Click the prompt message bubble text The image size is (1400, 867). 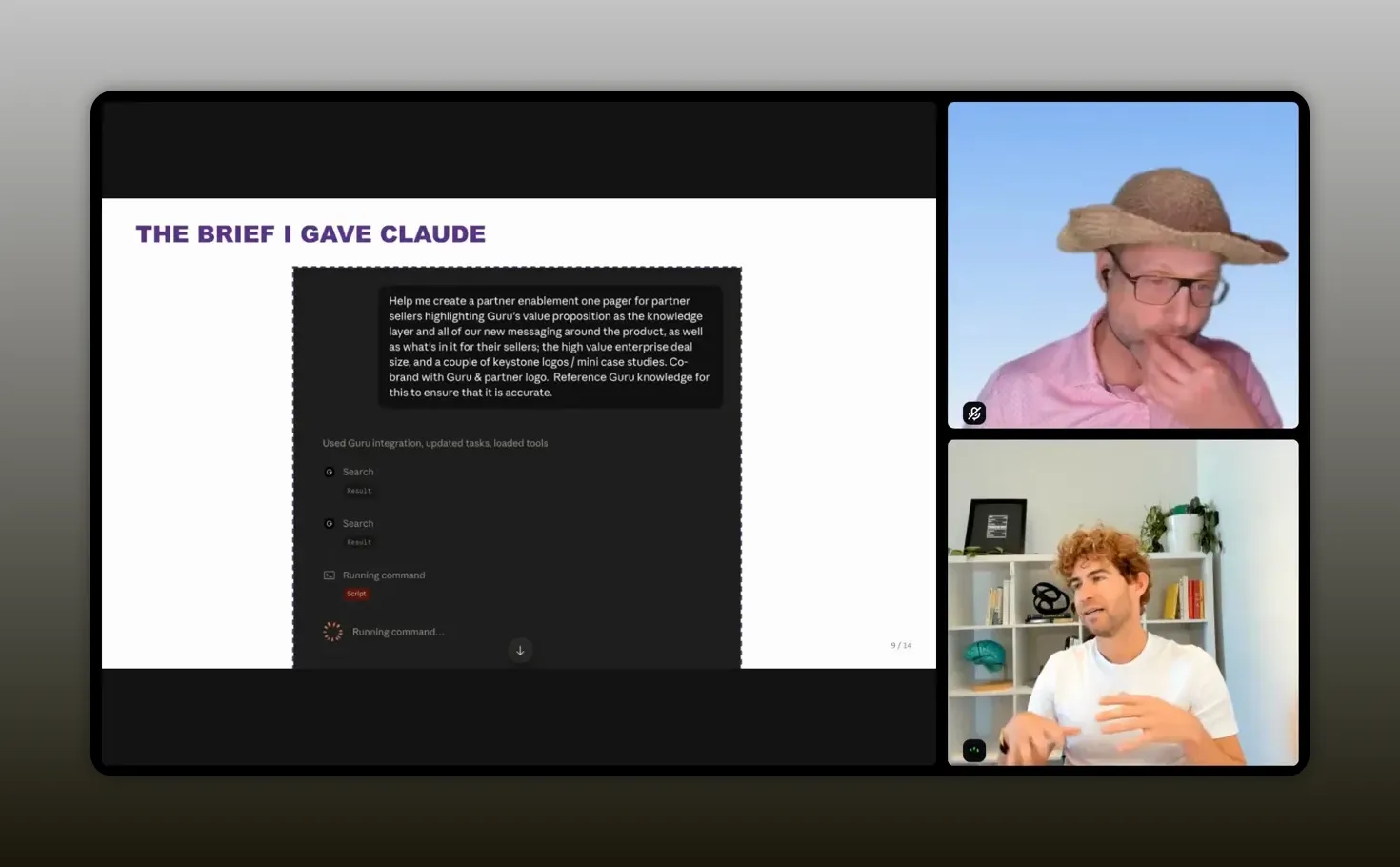[550, 346]
